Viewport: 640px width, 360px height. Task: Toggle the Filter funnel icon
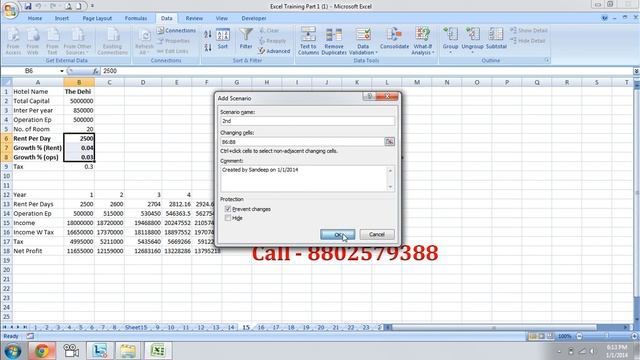coord(246,39)
